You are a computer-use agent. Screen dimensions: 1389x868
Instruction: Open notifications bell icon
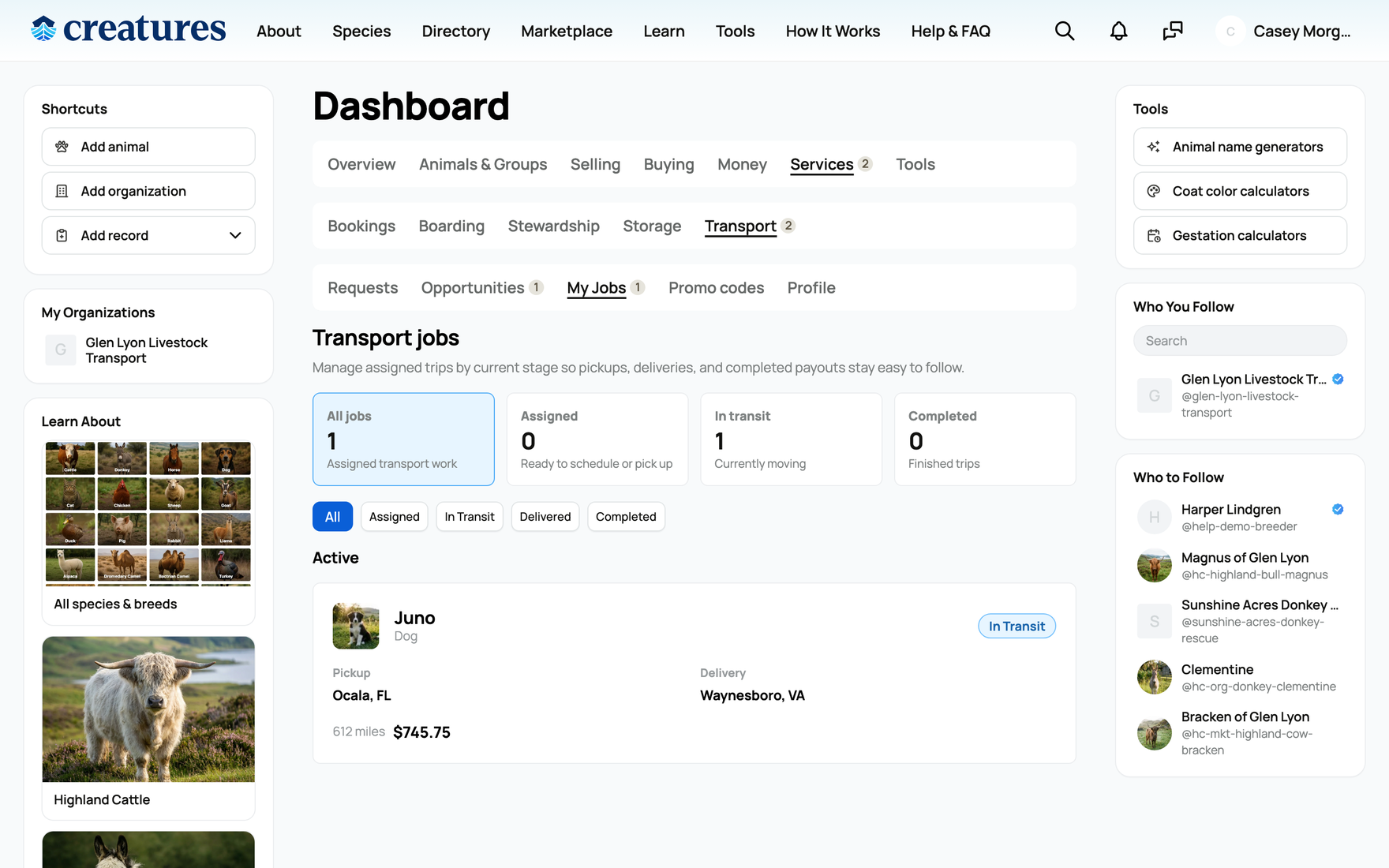click(1118, 31)
